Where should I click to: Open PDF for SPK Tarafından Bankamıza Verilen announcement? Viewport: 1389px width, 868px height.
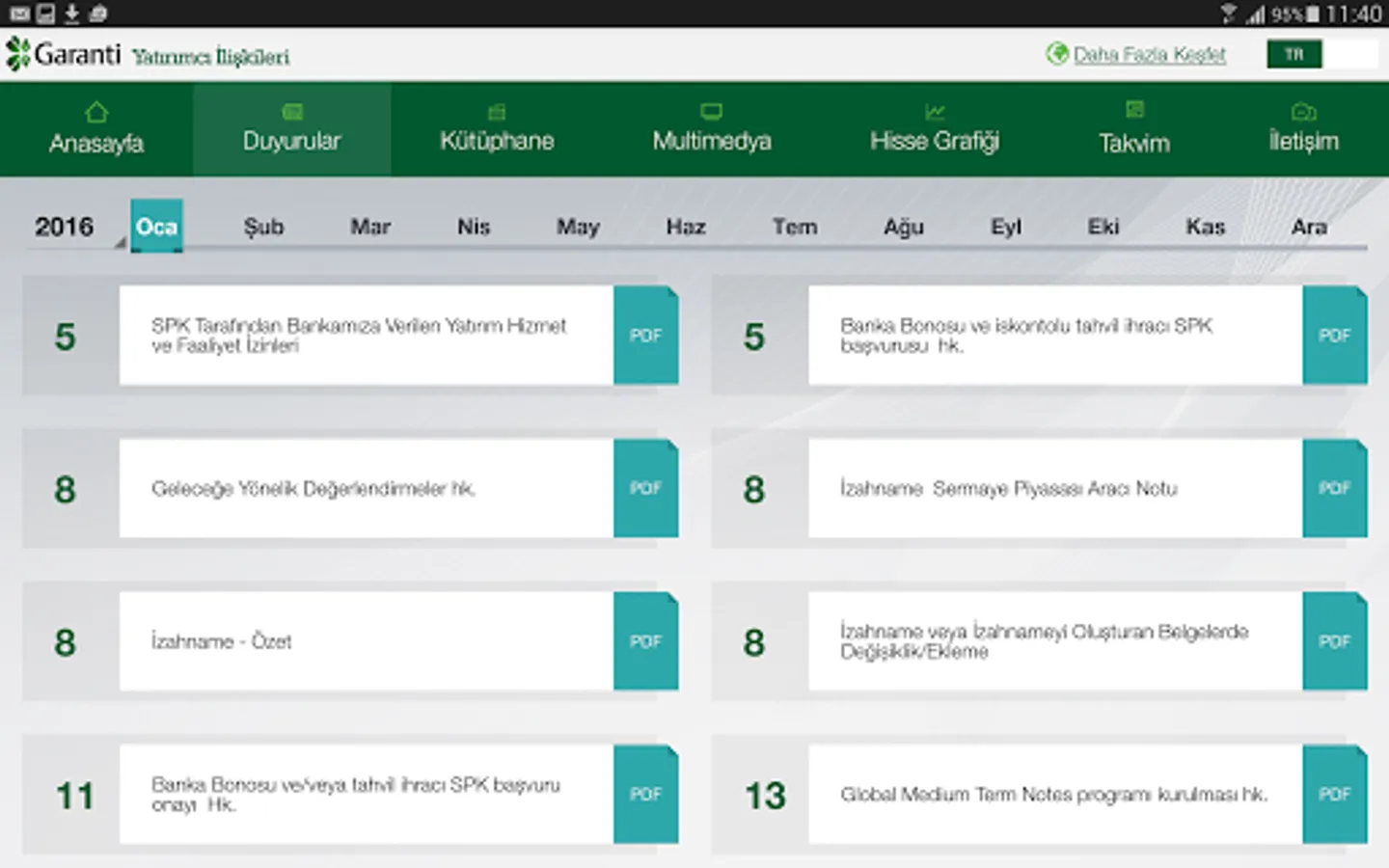(646, 336)
